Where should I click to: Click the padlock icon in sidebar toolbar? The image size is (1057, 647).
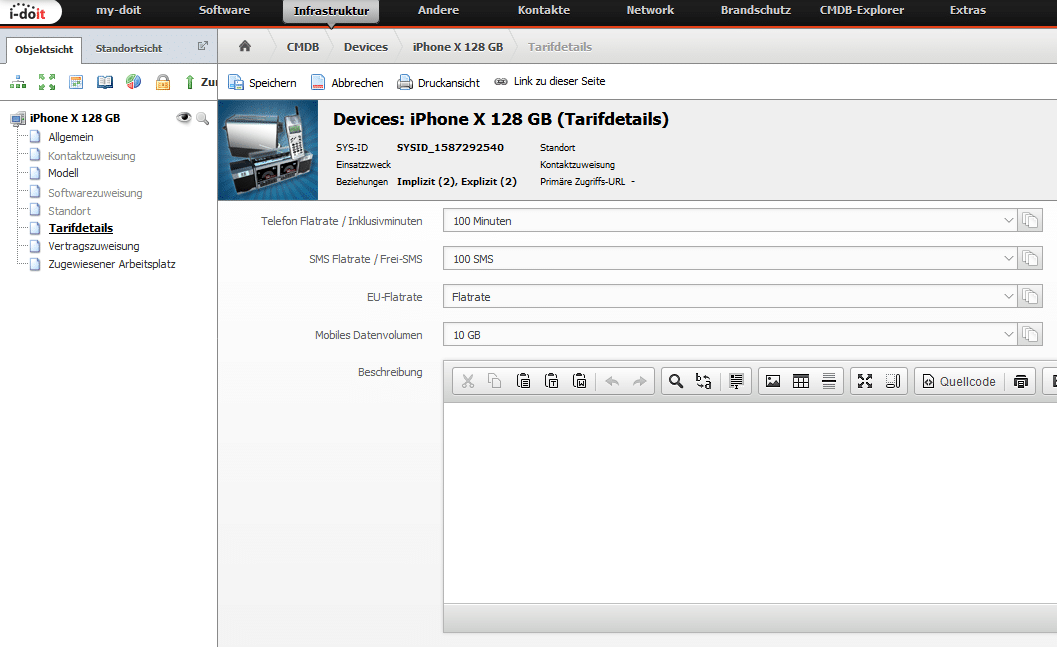click(163, 82)
